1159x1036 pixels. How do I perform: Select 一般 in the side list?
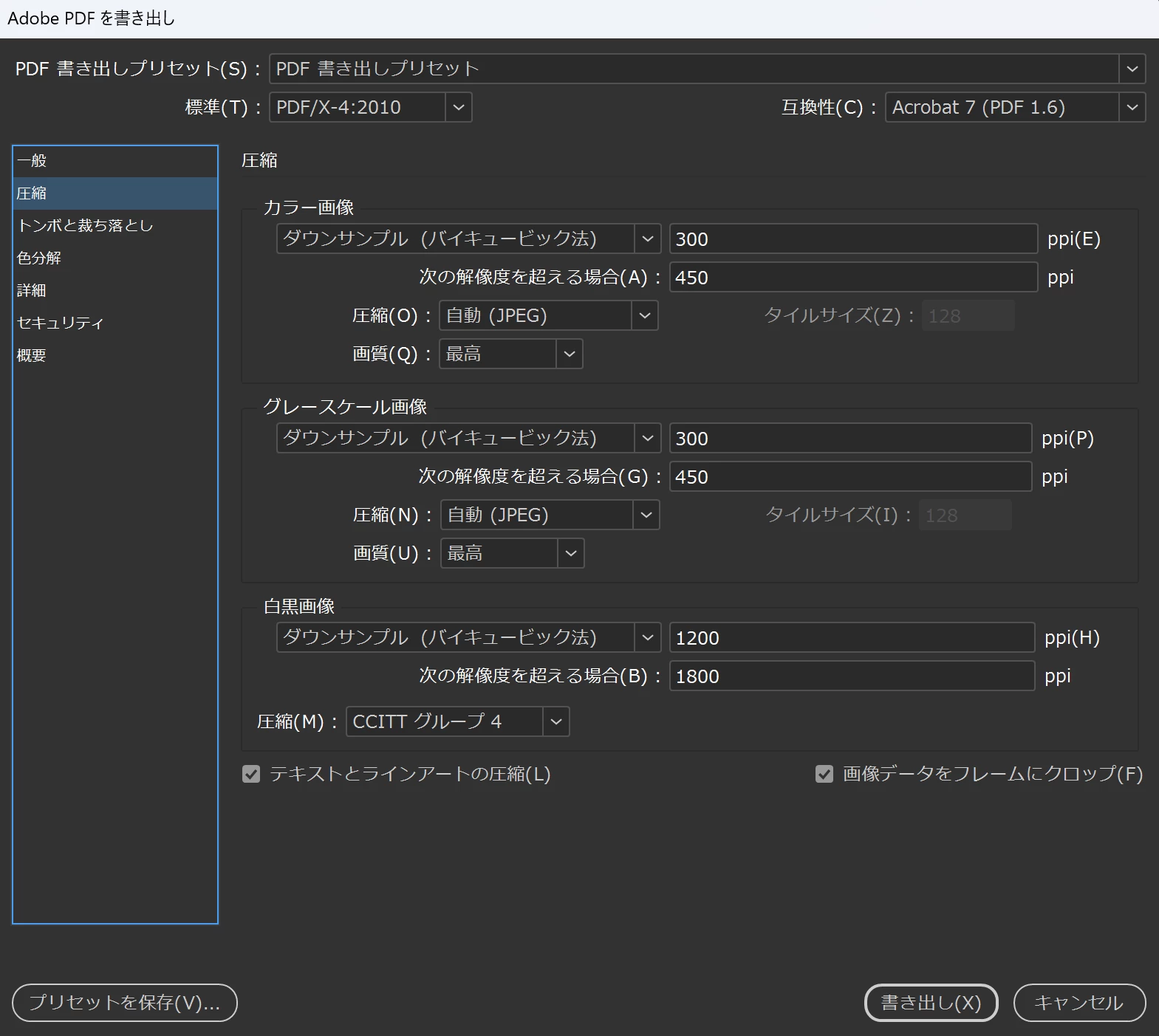click(x=115, y=161)
